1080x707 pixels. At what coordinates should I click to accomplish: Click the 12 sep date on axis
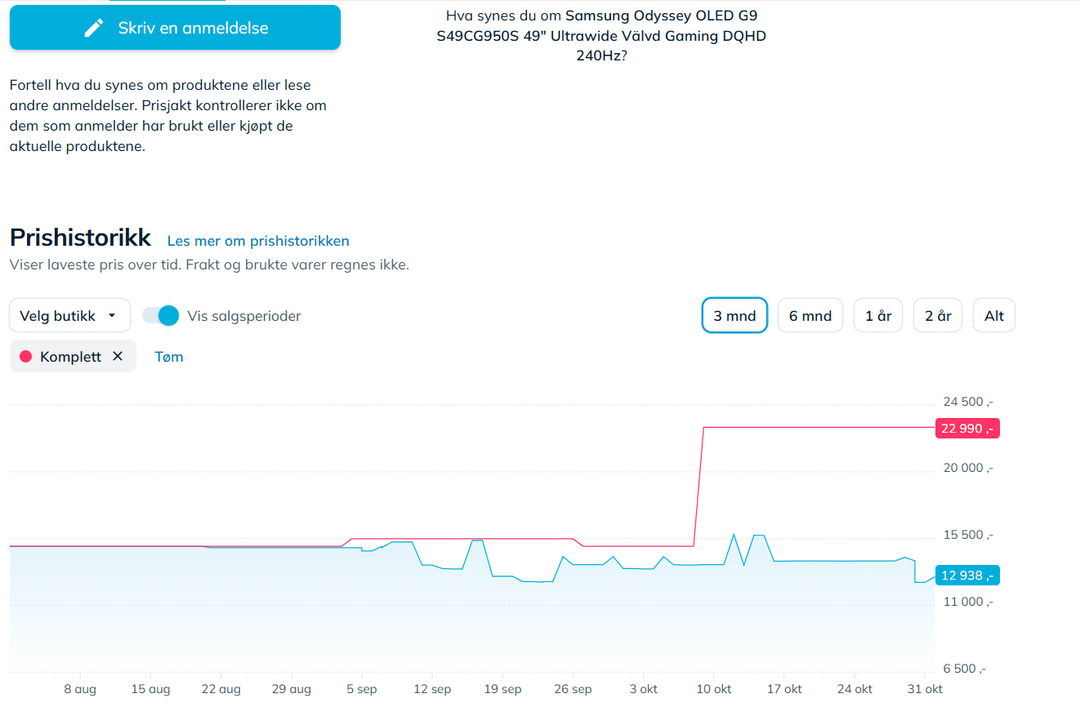pos(432,689)
